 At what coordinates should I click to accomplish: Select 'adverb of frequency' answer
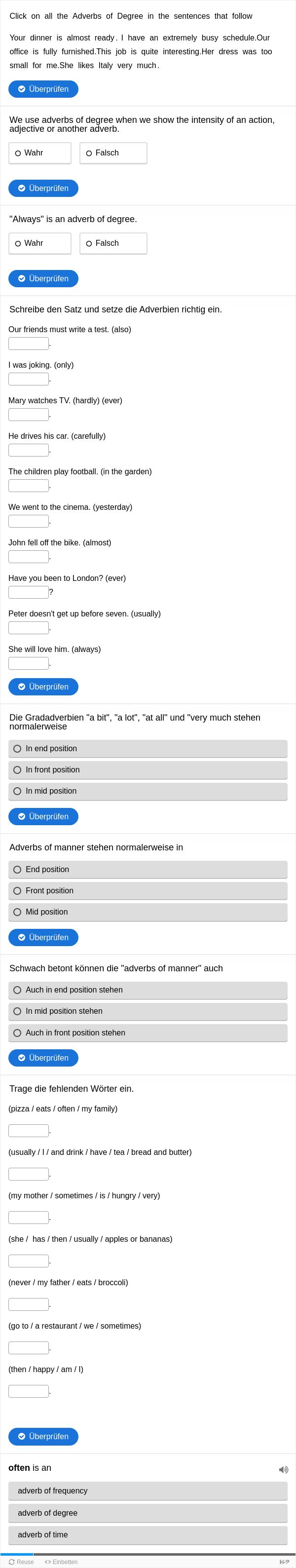tap(148, 1491)
